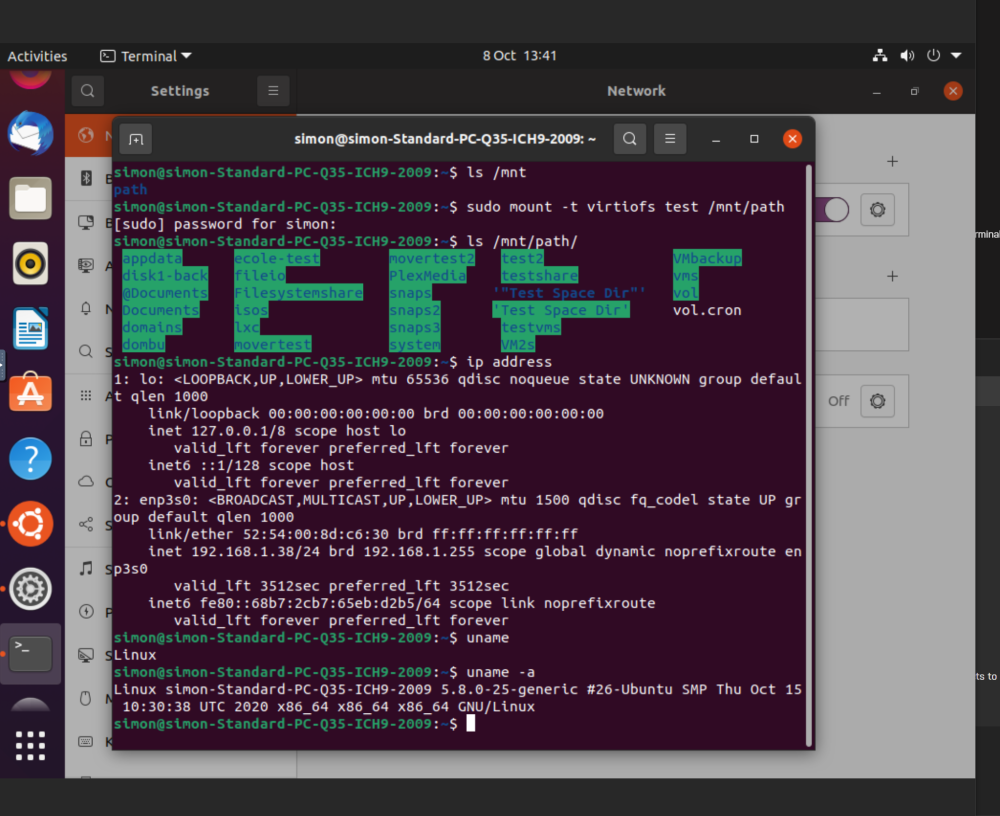Viewport: 1000px width, 816px height.
Task: Open a new terminal tab icon
Action: (136, 139)
